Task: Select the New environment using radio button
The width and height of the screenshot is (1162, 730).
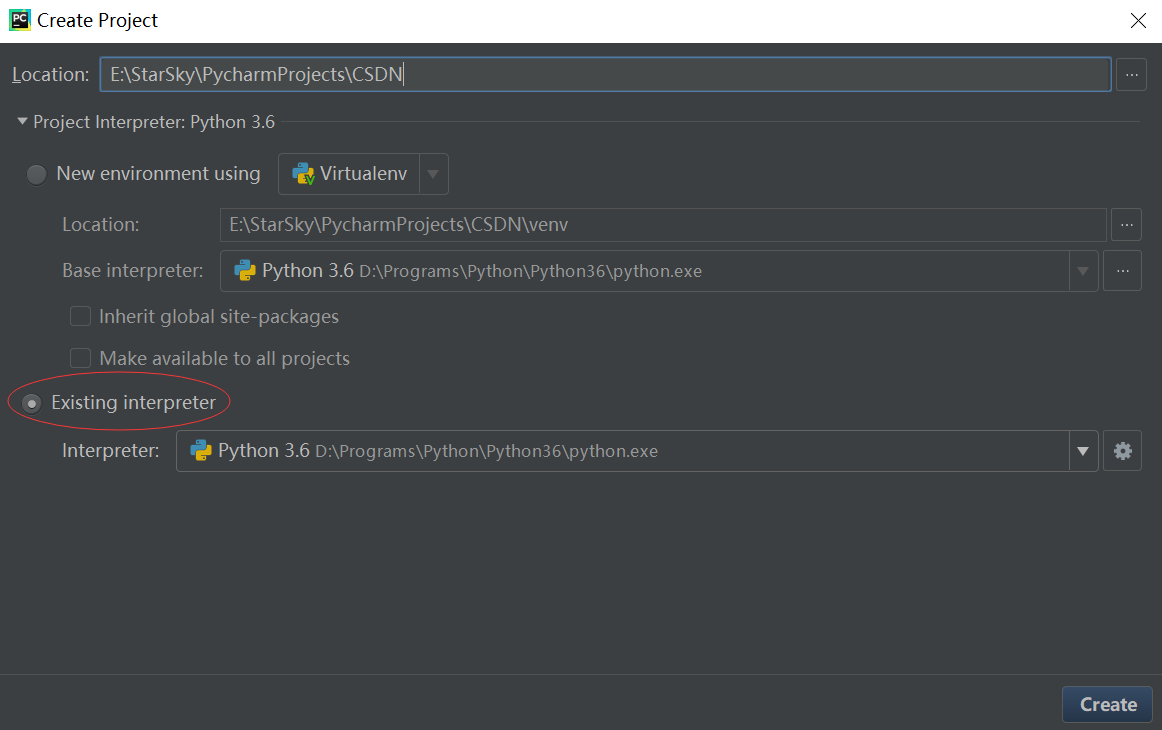Action: click(x=36, y=174)
